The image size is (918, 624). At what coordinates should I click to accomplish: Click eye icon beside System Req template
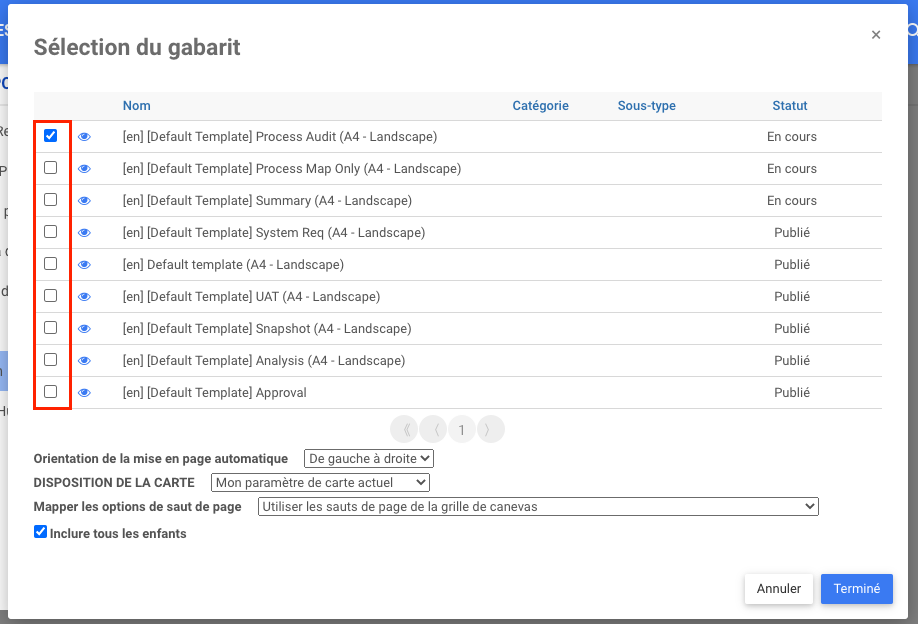pos(85,233)
